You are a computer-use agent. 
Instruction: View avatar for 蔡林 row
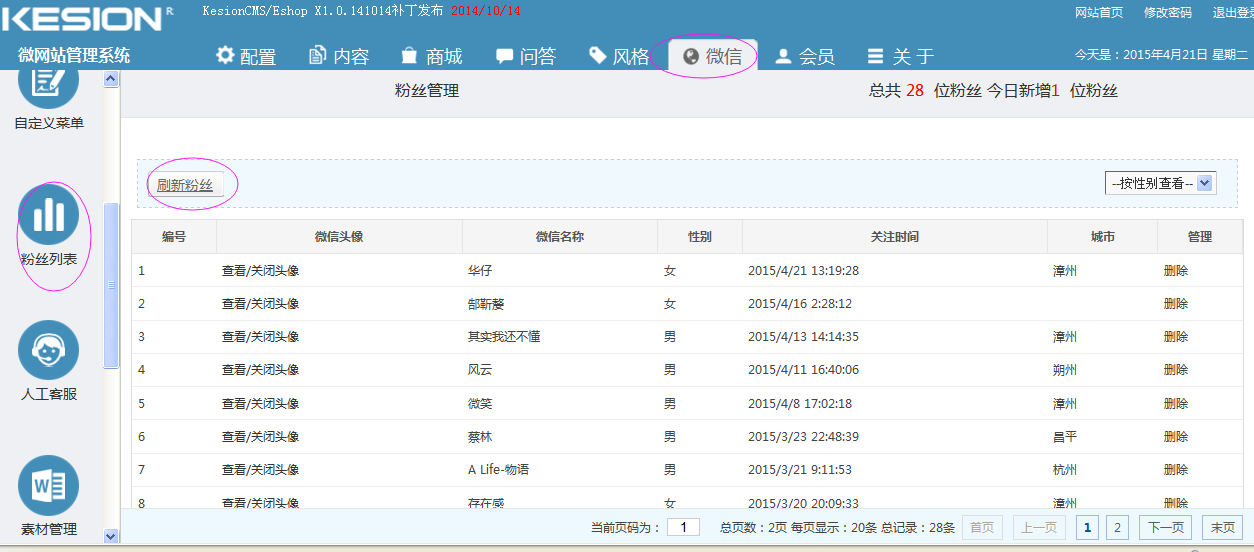click(260, 437)
